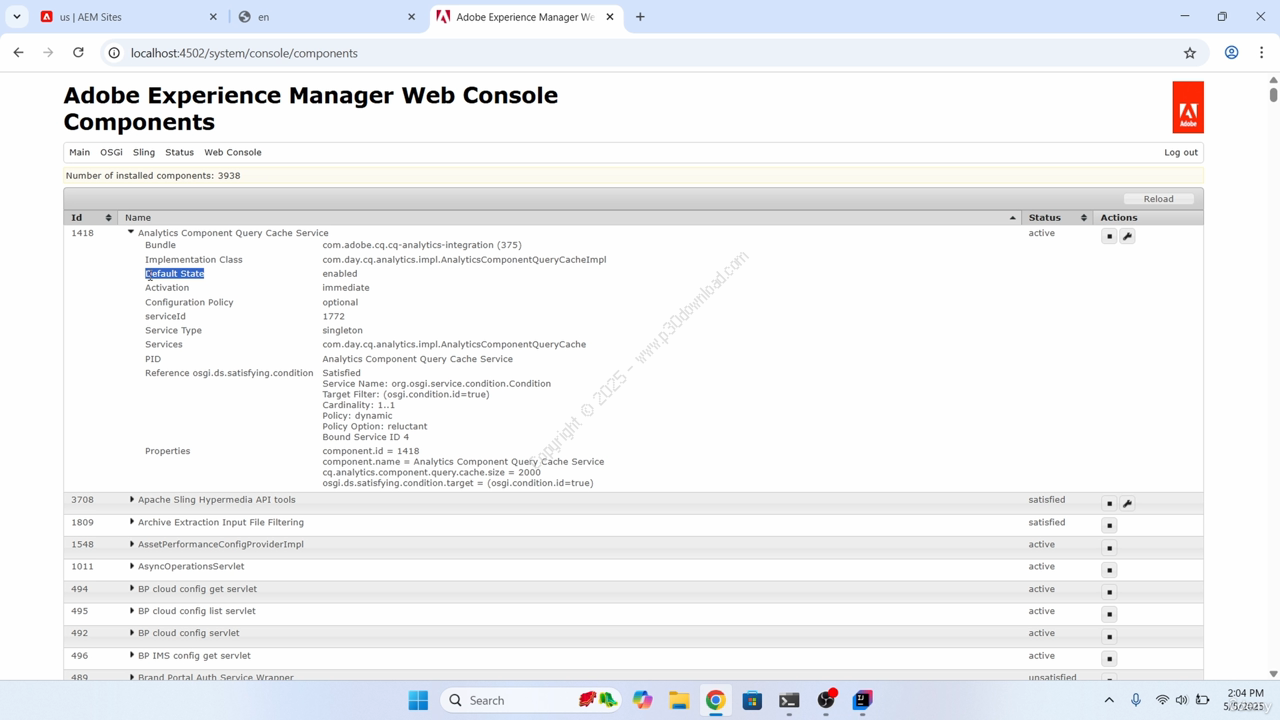Screen dimensions: 1280x720
Task: Click the page vertical scrollbar thumb
Action: tap(1273, 95)
